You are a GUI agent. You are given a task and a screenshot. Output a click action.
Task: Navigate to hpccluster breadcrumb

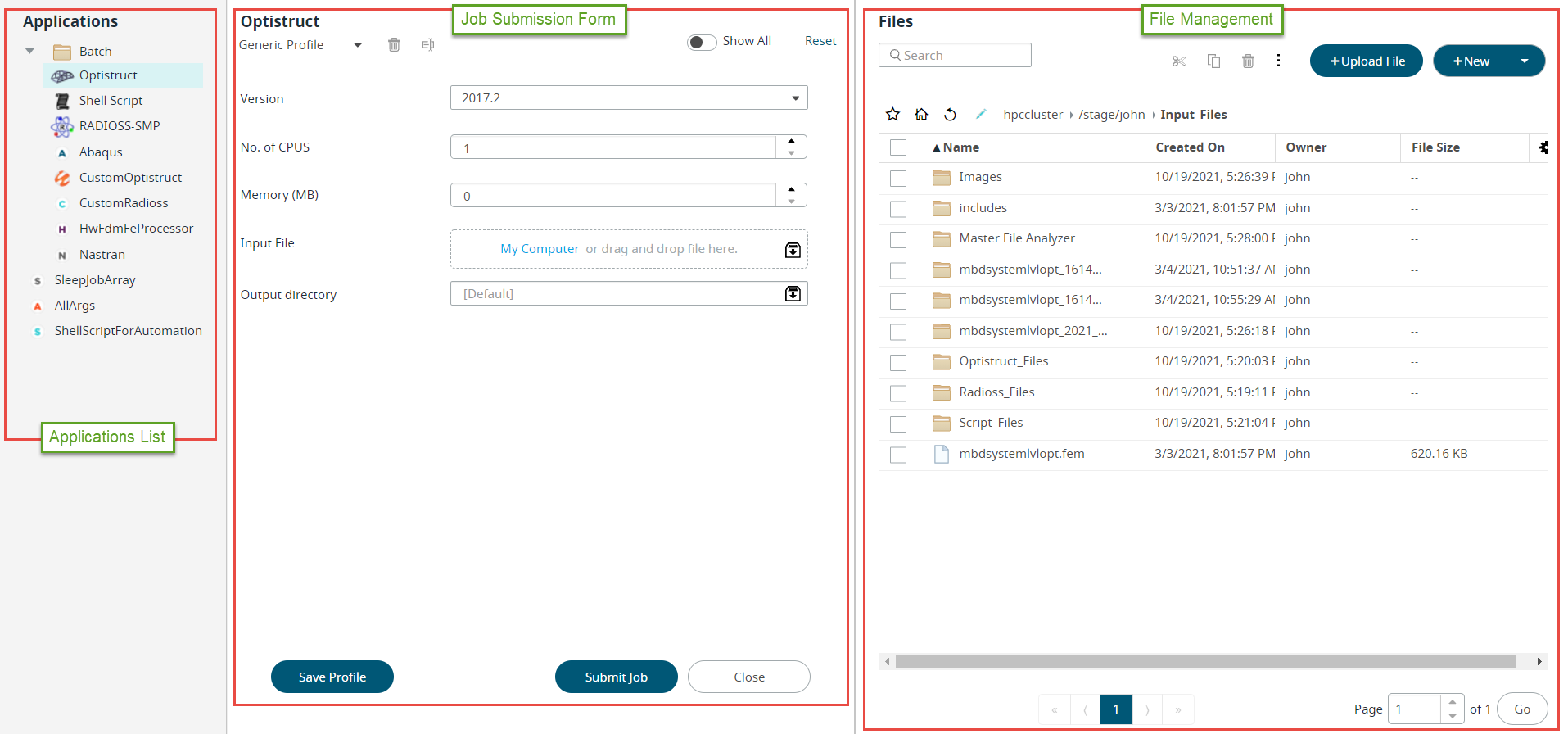(1033, 115)
